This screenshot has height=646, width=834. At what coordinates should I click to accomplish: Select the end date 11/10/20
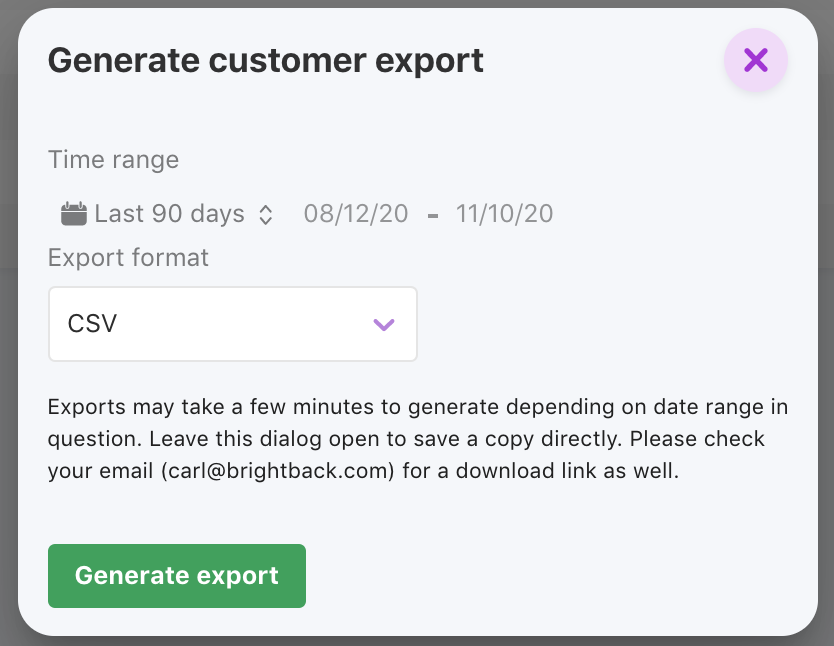click(x=504, y=214)
